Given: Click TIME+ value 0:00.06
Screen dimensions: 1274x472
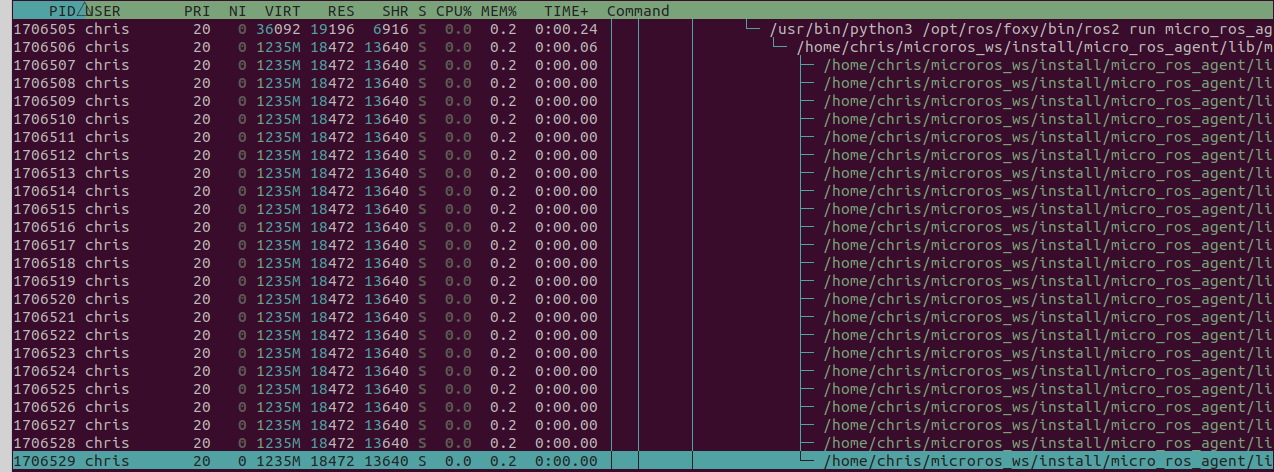Looking at the screenshot, I should pos(566,47).
